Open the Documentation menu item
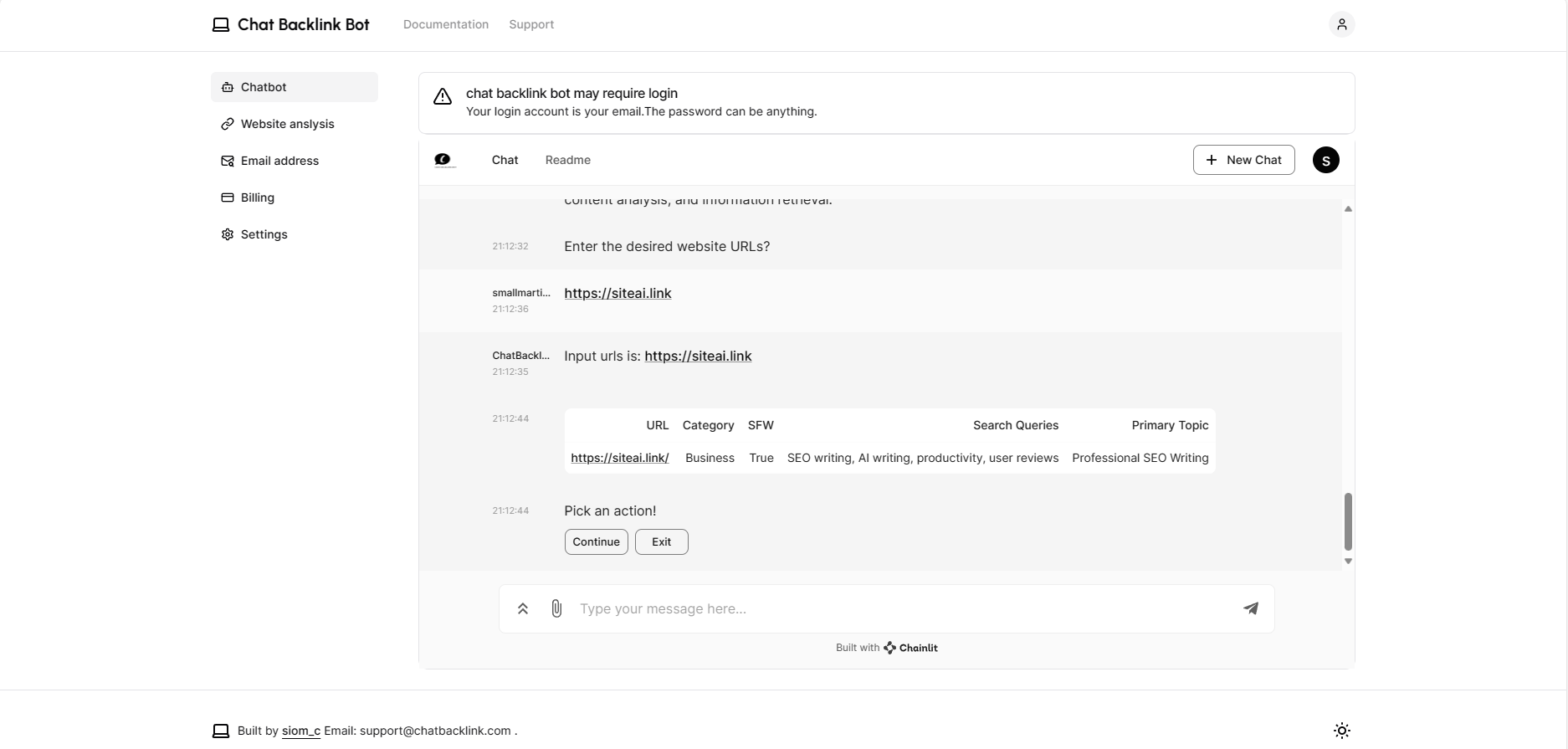Screen dimensions: 1568x749 [x=446, y=24]
